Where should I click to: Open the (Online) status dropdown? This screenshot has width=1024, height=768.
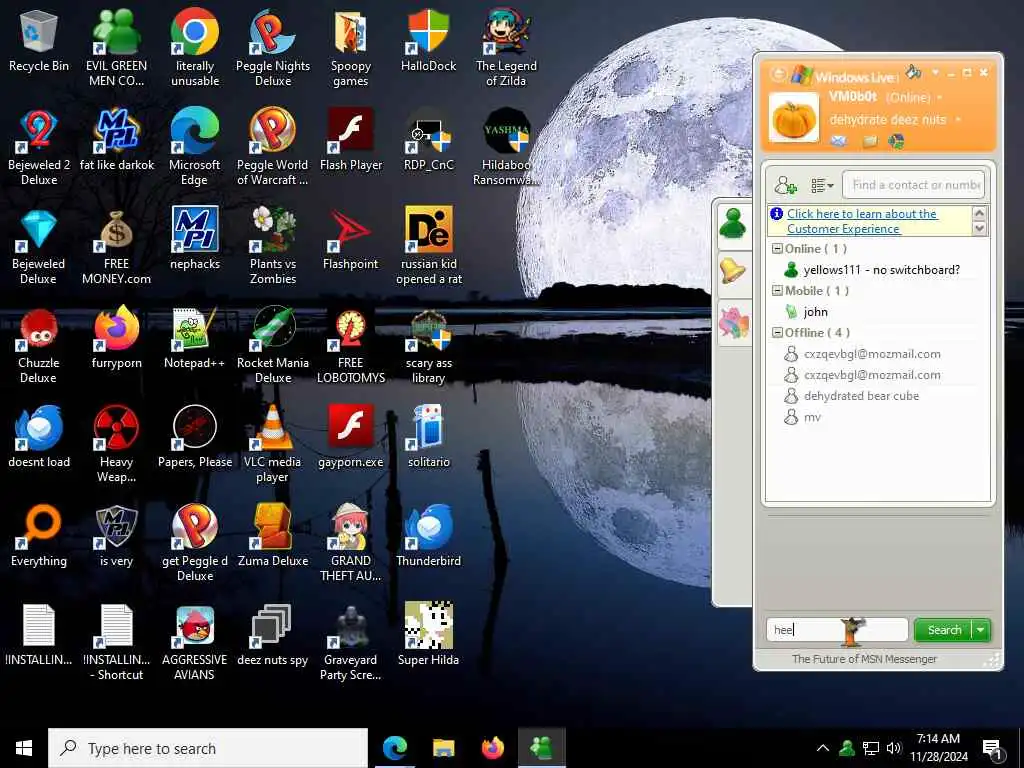914,97
